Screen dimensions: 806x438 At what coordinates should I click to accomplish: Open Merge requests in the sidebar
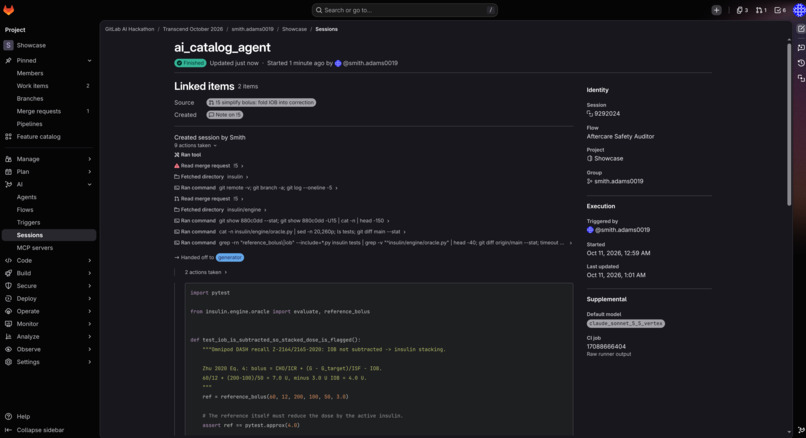39,112
